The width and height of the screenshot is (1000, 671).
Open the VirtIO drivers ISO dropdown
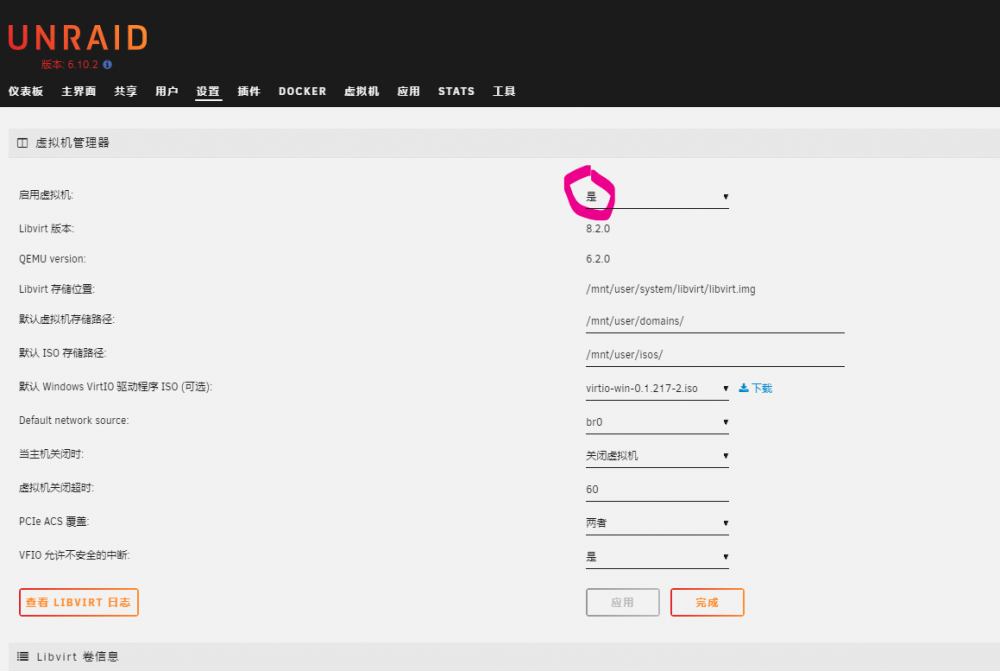657,388
